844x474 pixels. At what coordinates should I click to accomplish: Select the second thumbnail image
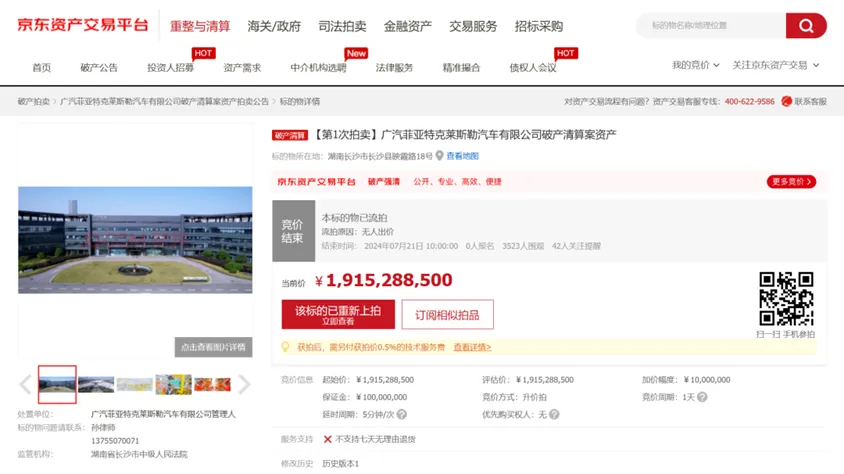(96, 384)
